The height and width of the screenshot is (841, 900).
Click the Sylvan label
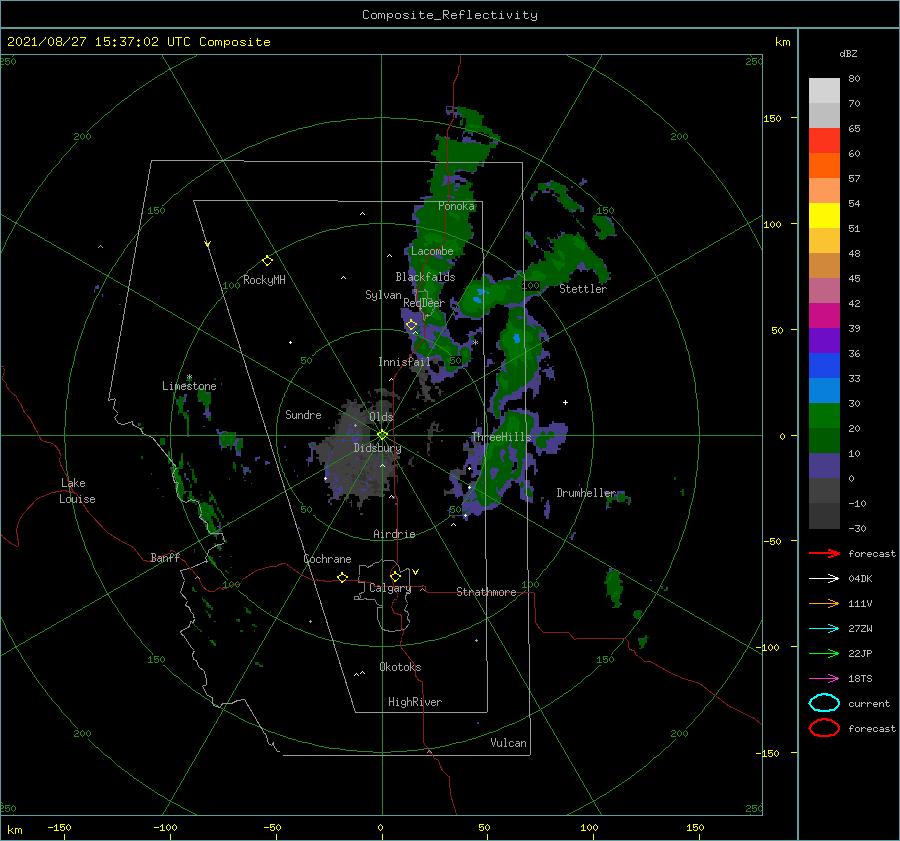tap(383, 295)
